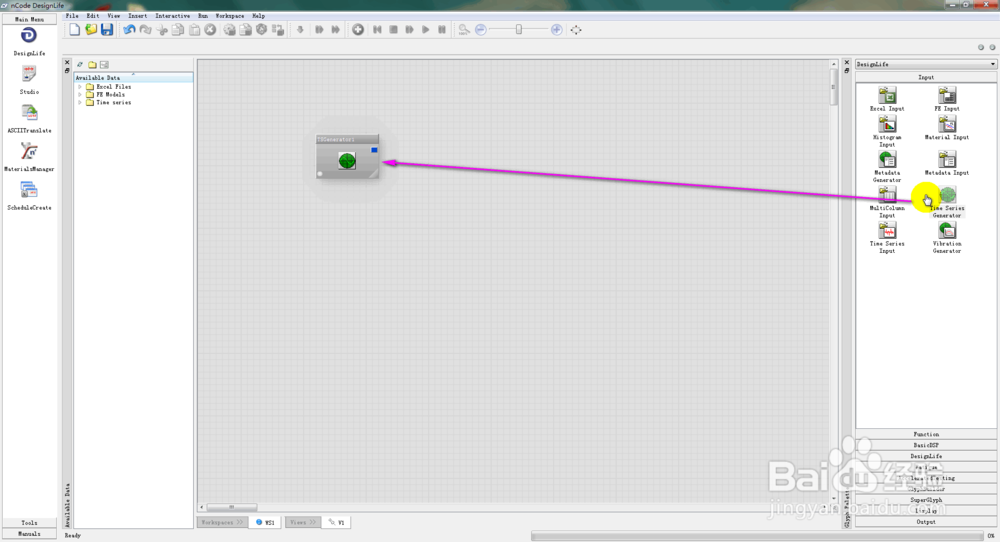Screen dimensions: 1000x542
Task: Select the Time Series Input glyph
Action: (887, 238)
